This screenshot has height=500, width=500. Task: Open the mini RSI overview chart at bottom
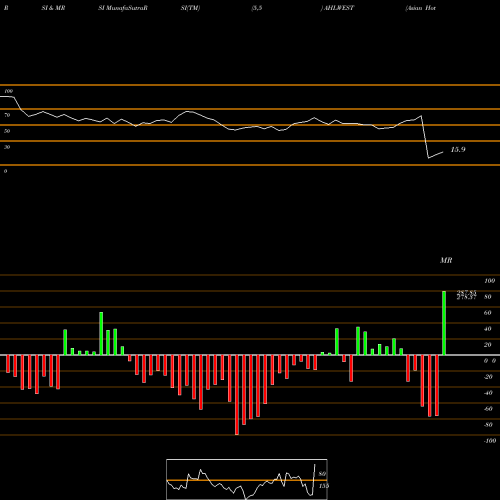(247, 479)
